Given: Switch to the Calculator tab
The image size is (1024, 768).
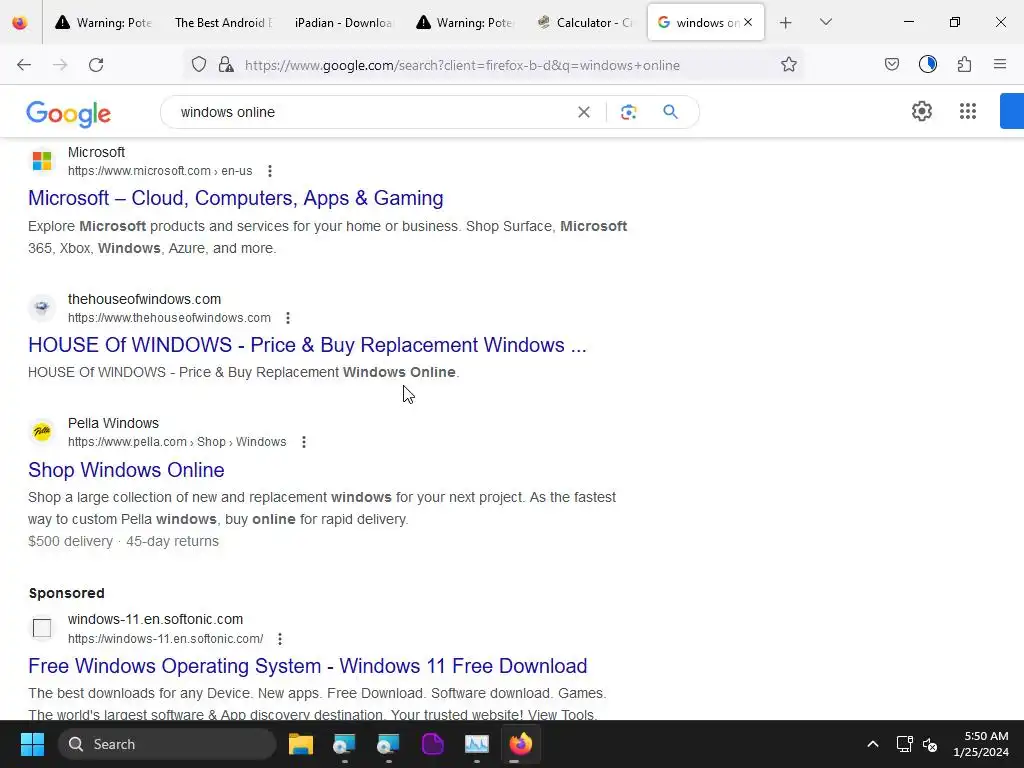Looking at the screenshot, I should point(585,23).
